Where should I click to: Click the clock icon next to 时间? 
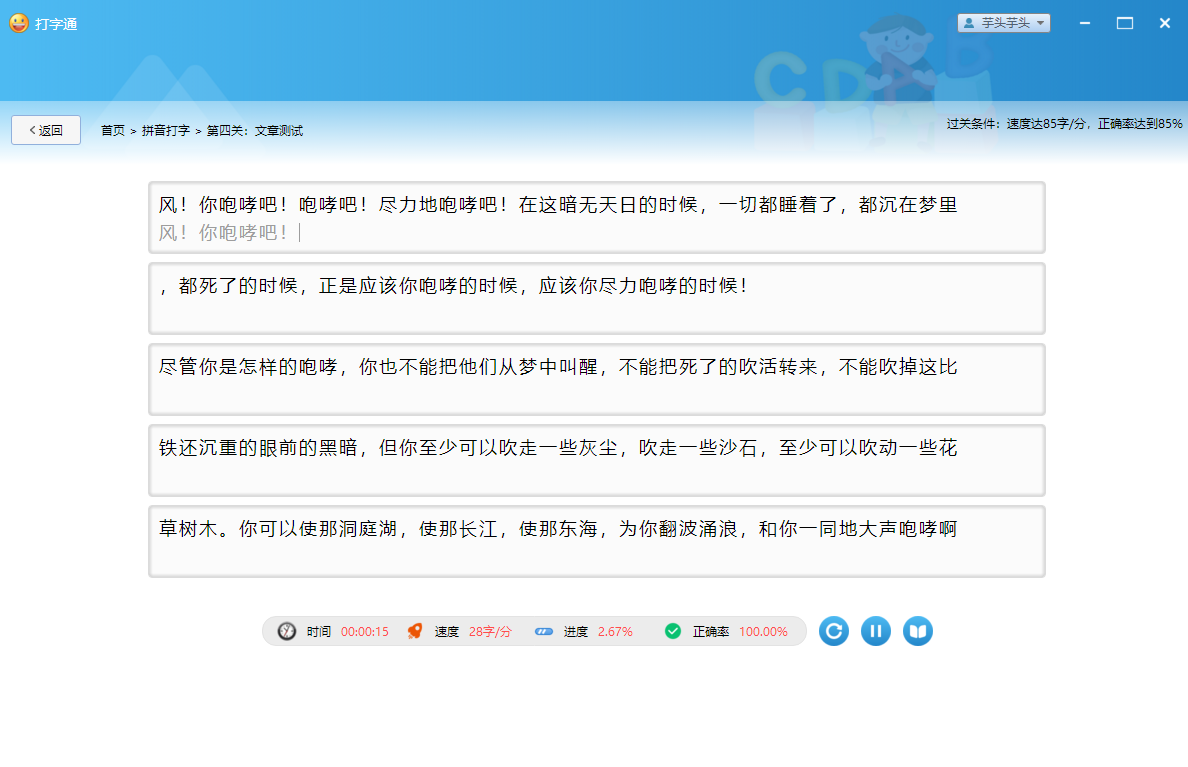click(x=286, y=631)
